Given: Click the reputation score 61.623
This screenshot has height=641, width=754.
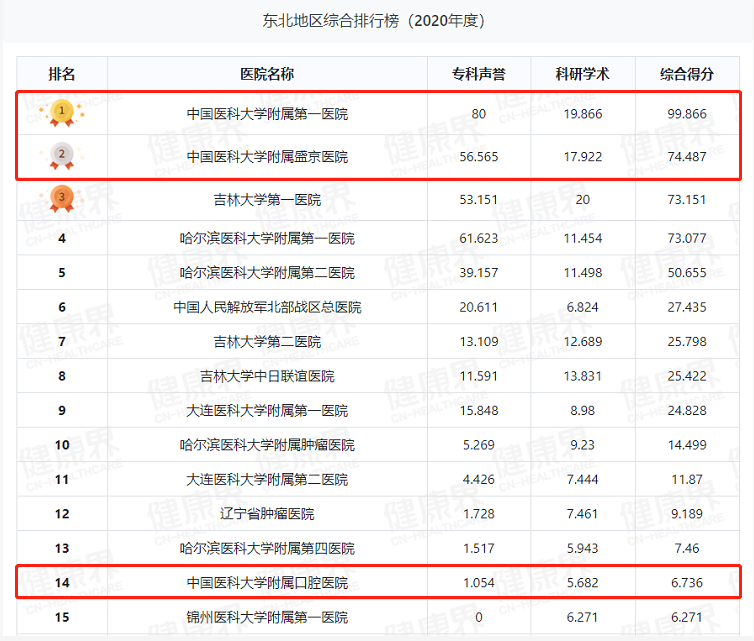Looking at the screenshot, I should (x=478, y=238).
